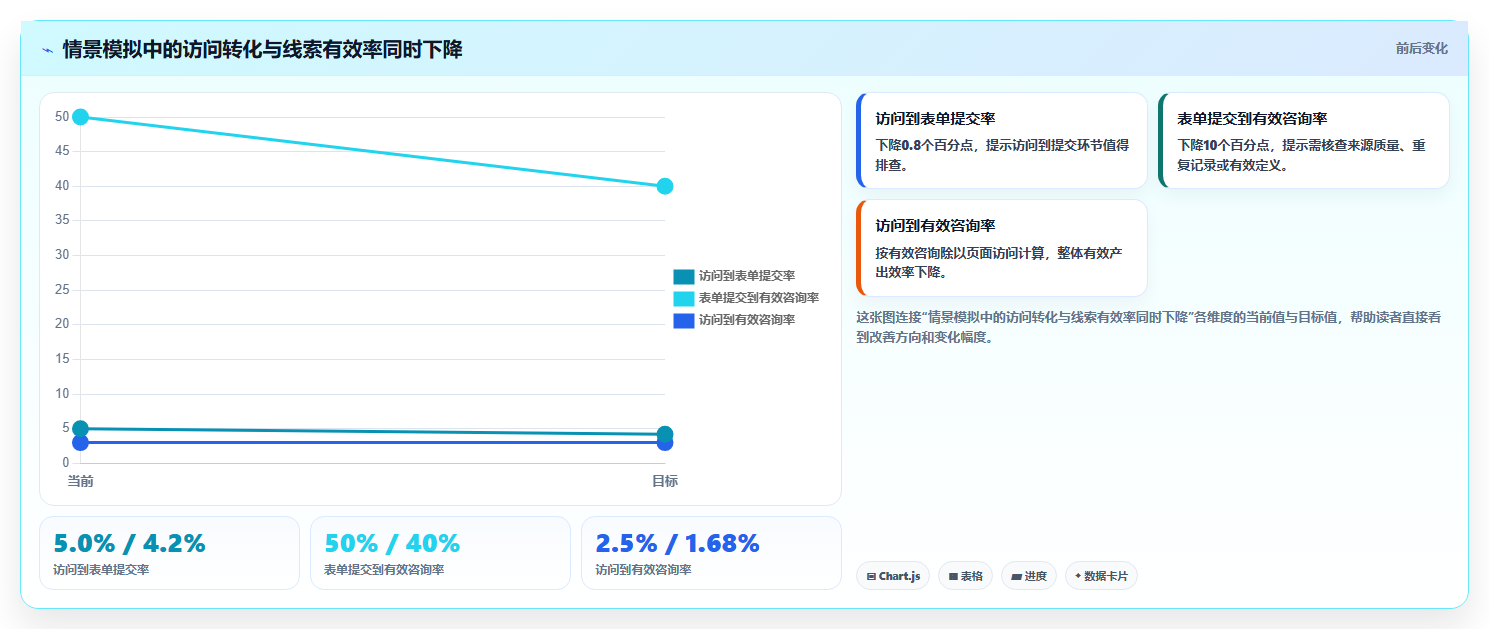Select the dark blue point at 目标

coord(665,443)
